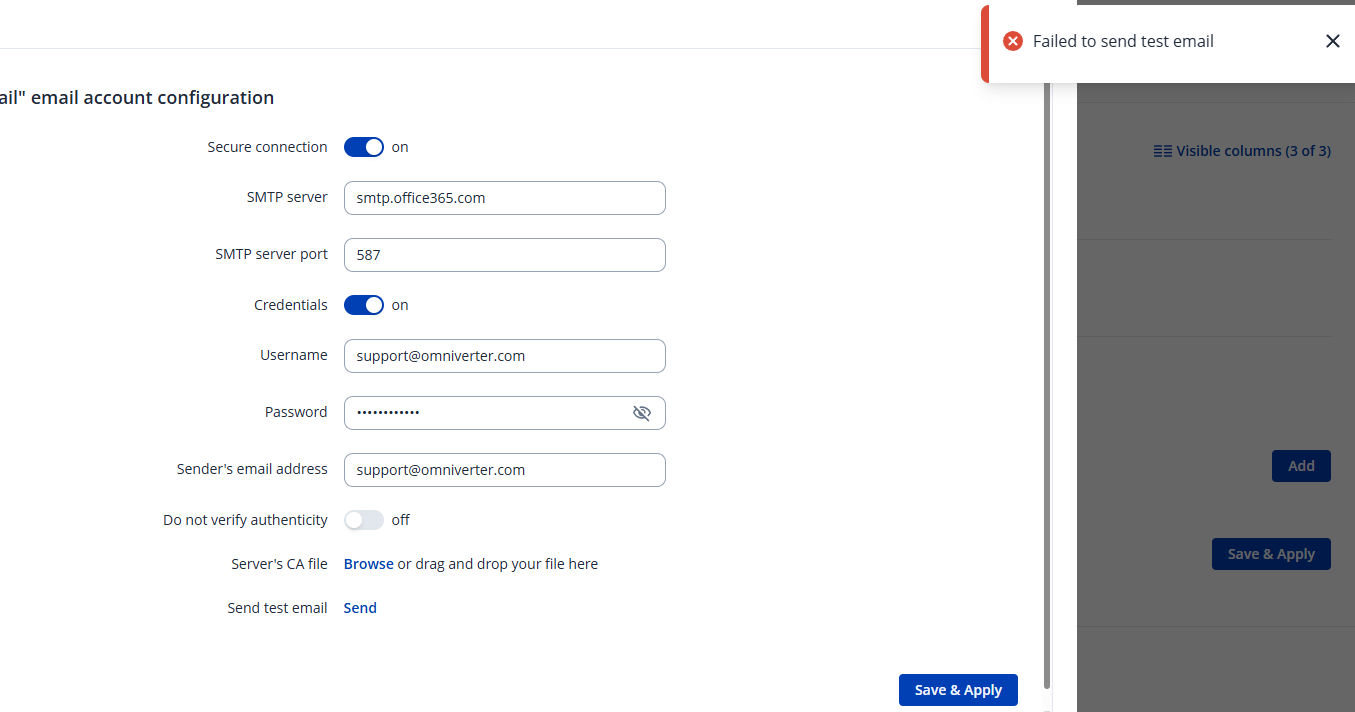Image resolution: width=1355 pixels, height=712 pixels.
Task: Click the red error icon in notification
Action: click(x=1013, y=41)
